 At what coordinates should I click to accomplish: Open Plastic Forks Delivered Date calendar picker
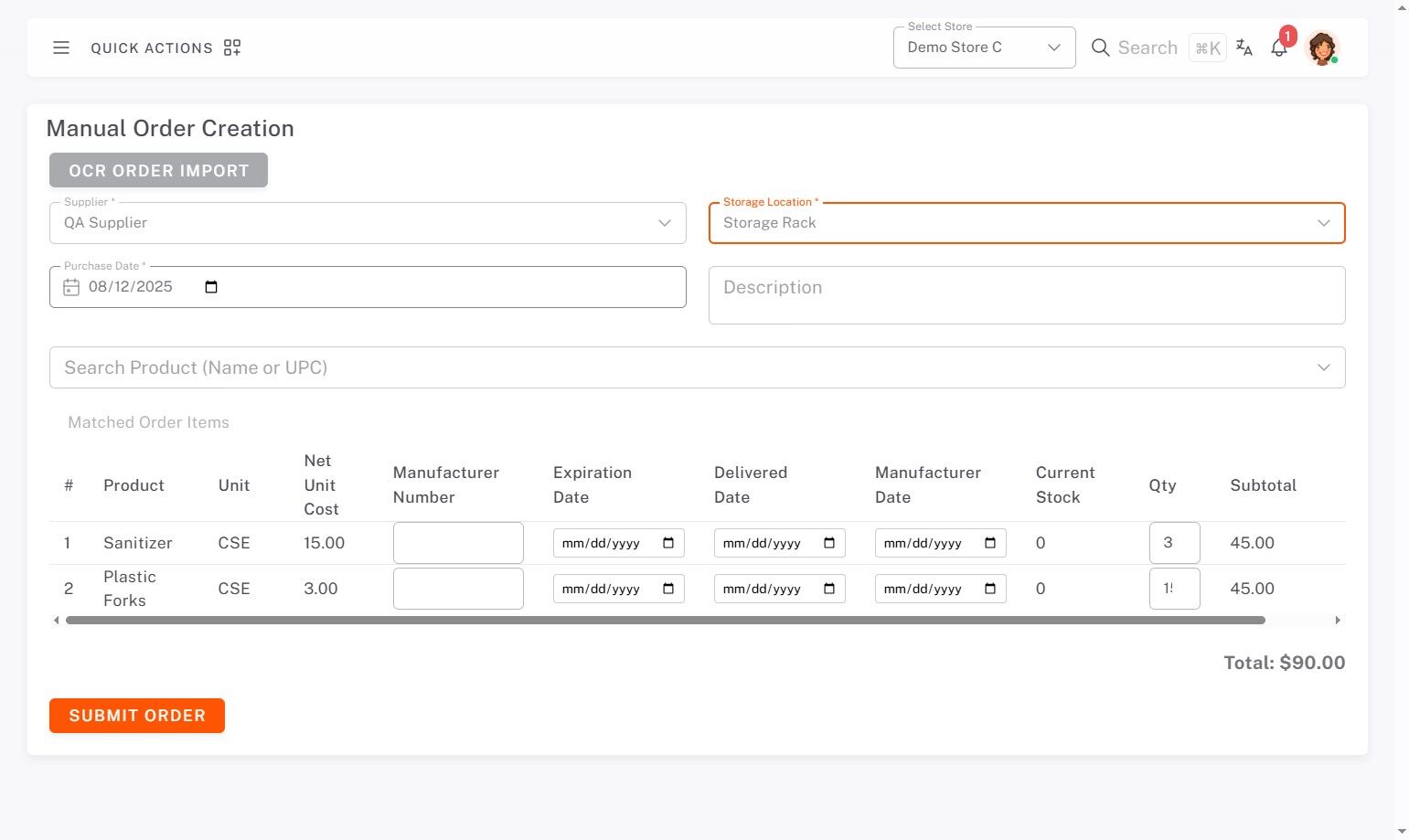[829, 589]
